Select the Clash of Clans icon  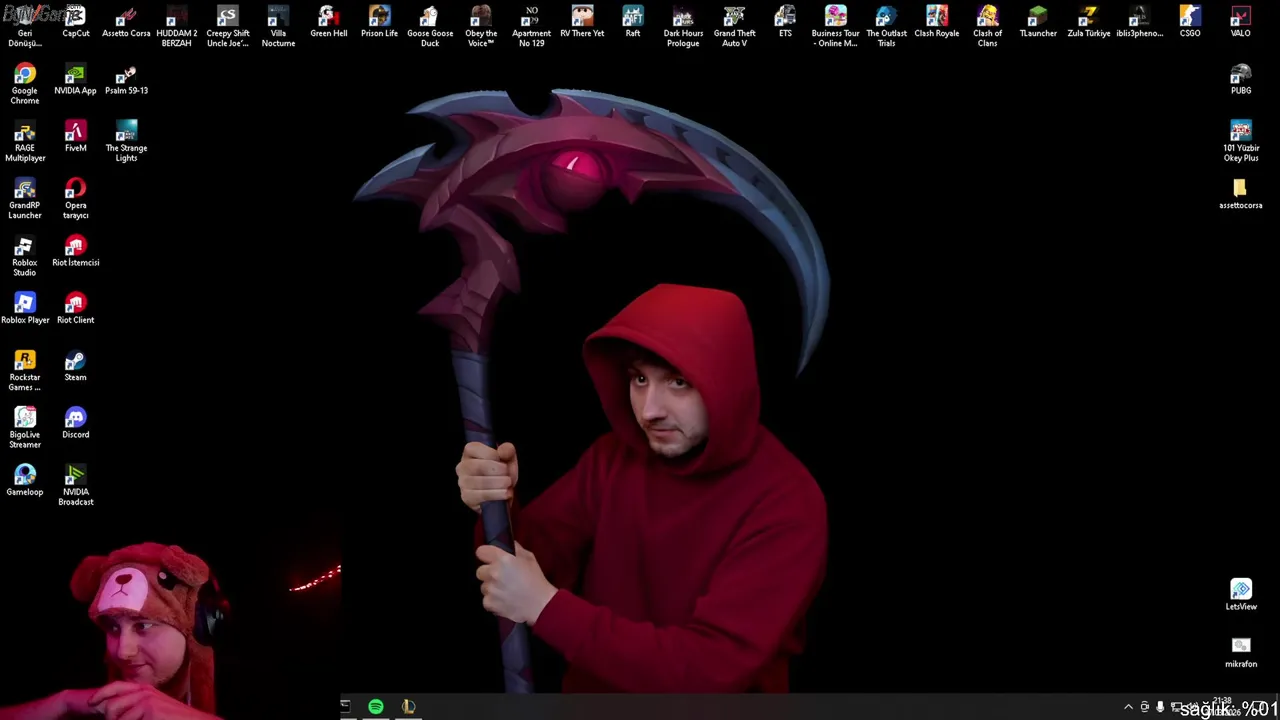[x=987, y=26]
